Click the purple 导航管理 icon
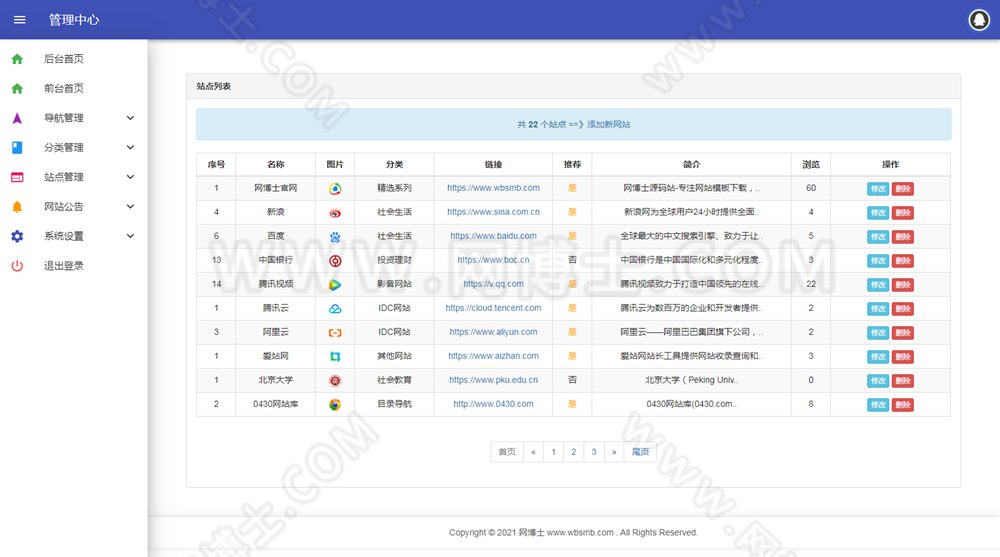 click(17, 118)
